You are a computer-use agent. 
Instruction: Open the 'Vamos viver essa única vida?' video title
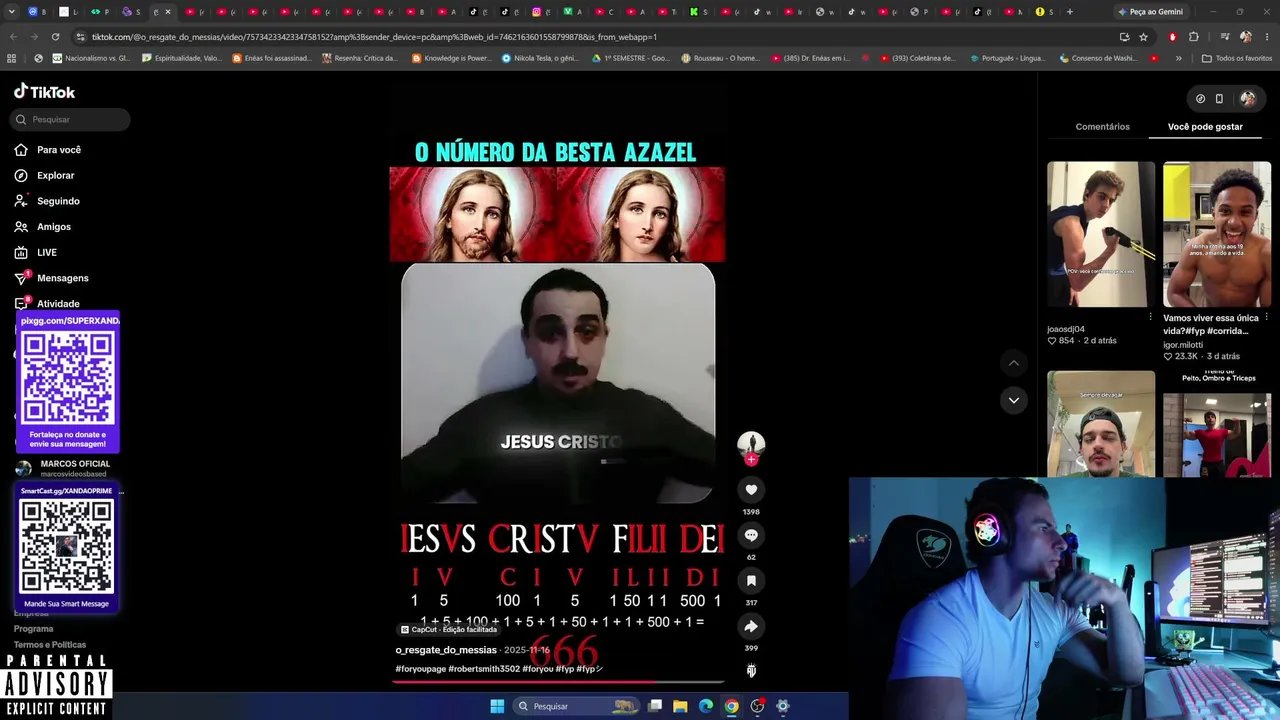point(1211,324)
